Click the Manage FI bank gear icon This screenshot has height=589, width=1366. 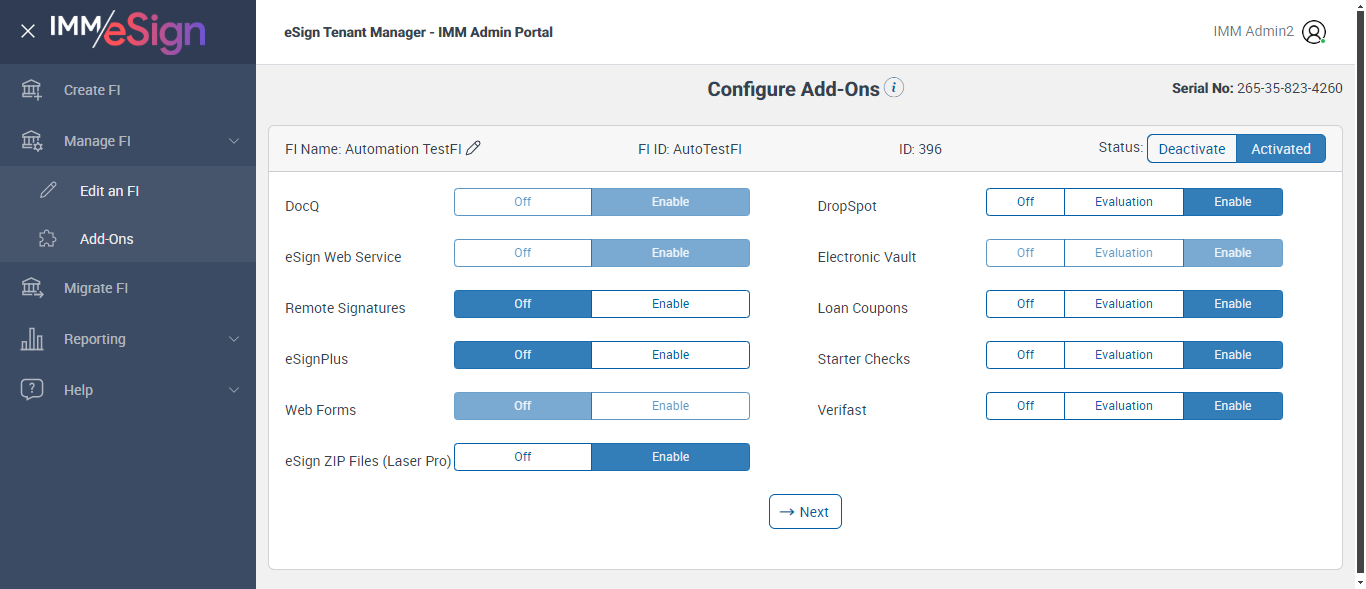pos(32,141)
